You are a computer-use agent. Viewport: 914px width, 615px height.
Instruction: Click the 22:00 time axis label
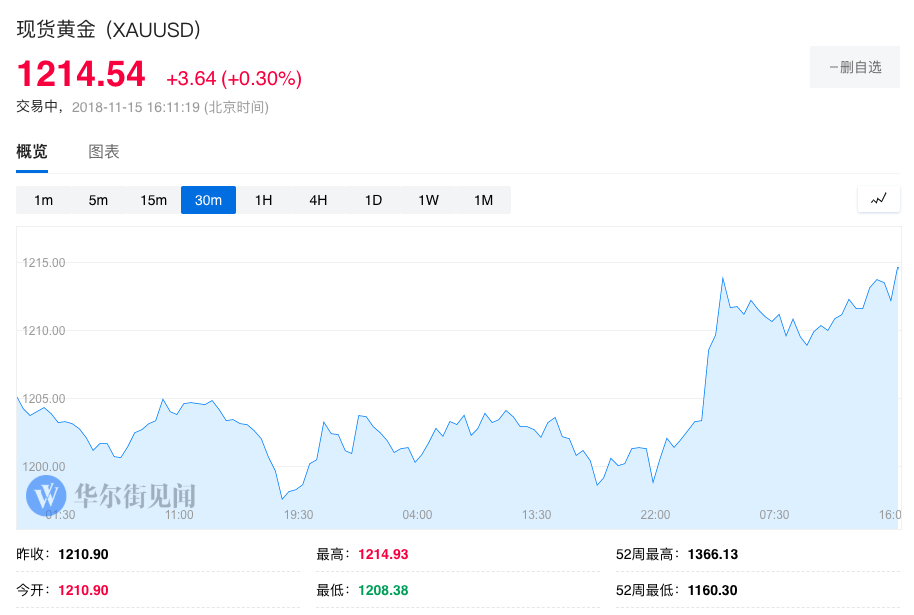pos(655,515)
